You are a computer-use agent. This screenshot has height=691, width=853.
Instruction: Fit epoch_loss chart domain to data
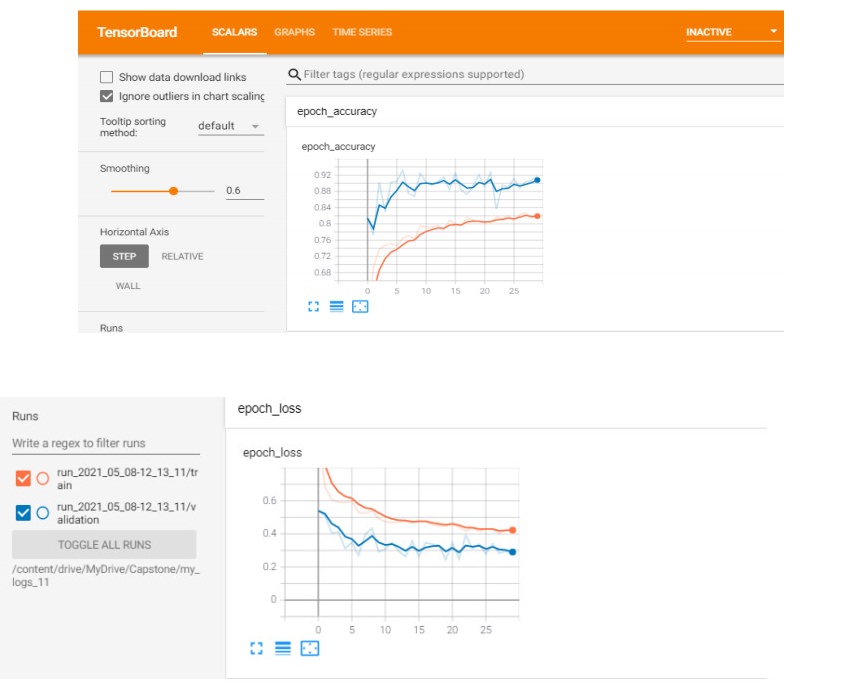(x=310, y=649)
